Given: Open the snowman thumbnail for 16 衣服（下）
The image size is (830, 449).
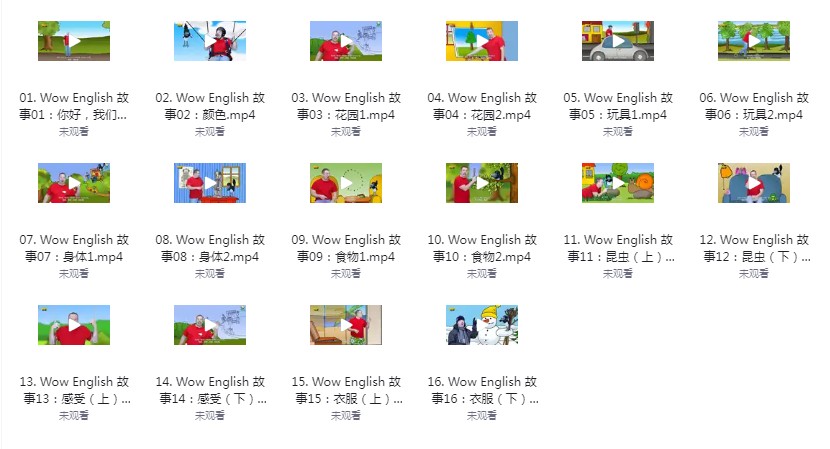Looking at the screenshot, I should click(482, 325).
